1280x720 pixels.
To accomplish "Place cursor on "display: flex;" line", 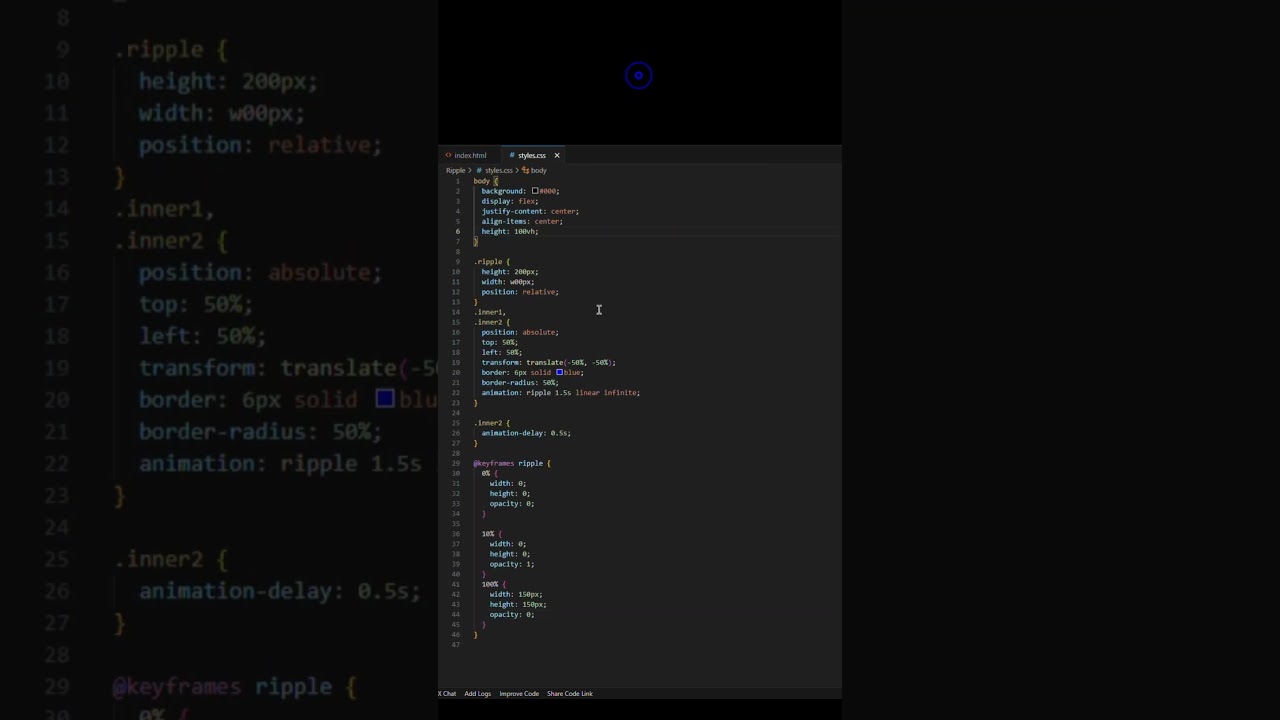I will click(x=510, y=201).
